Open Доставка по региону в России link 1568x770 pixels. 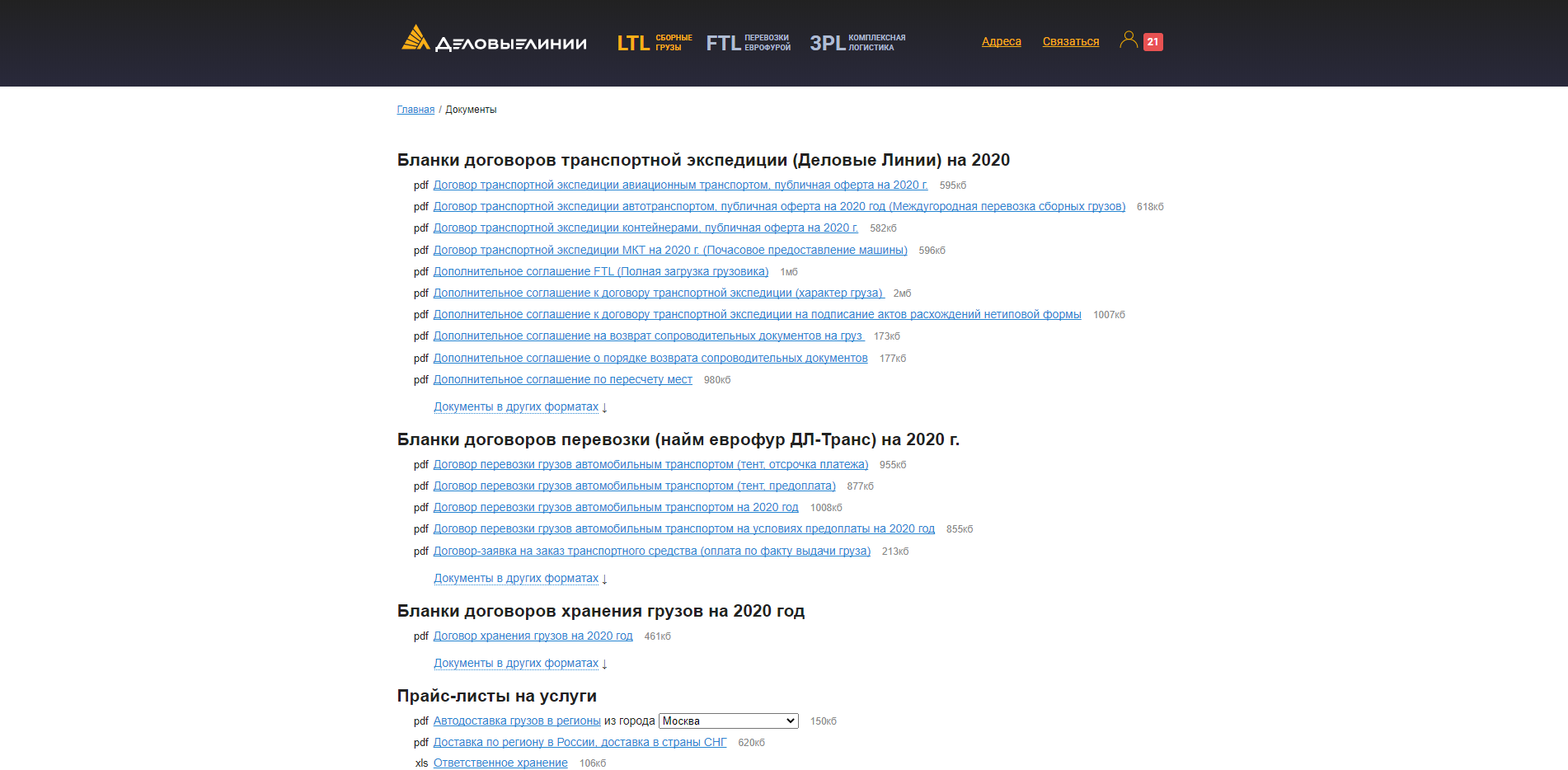pos(580,742)
